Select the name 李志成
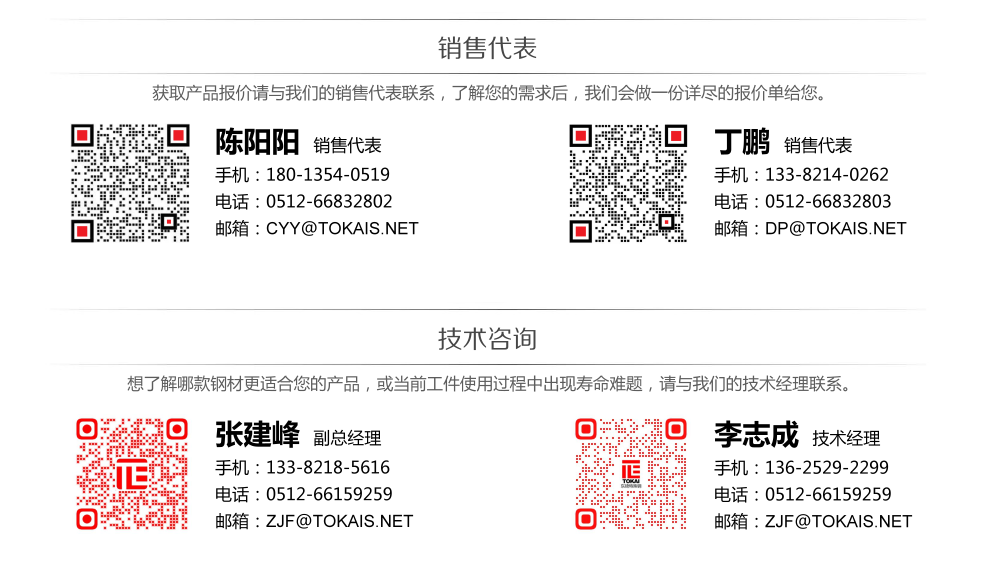 click(756, 435)
